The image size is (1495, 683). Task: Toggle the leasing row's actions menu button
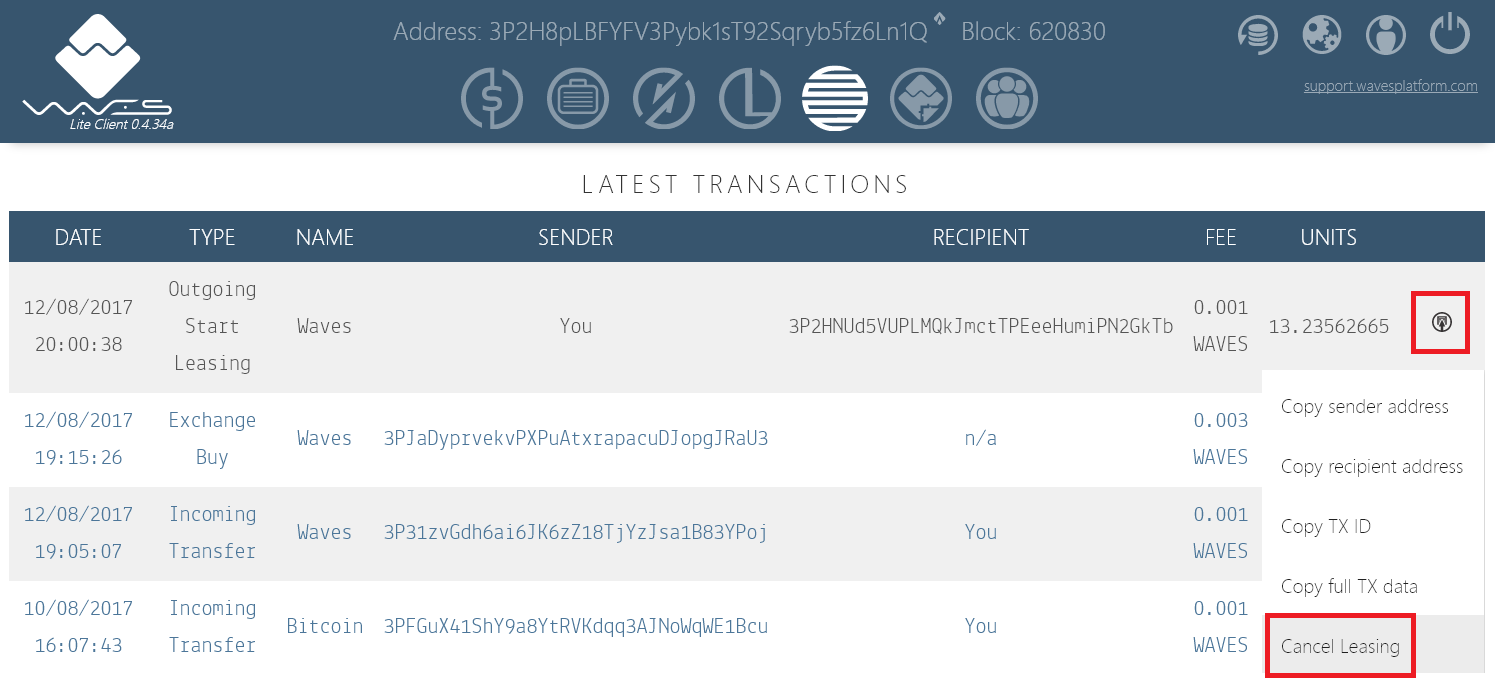click(1441, 323)
